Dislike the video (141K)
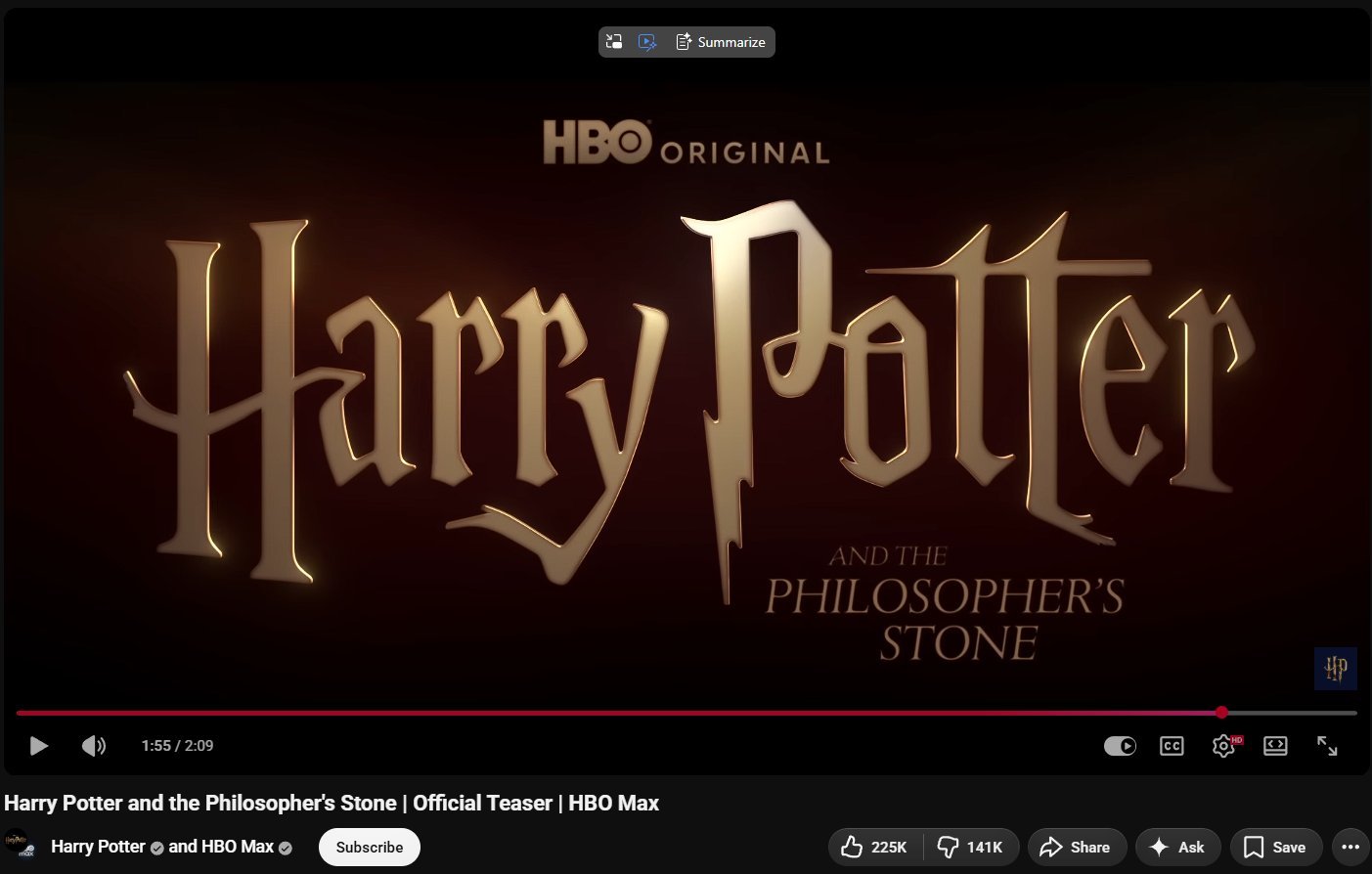Viewport: 1372px width, 874px height. coord(971,847)
